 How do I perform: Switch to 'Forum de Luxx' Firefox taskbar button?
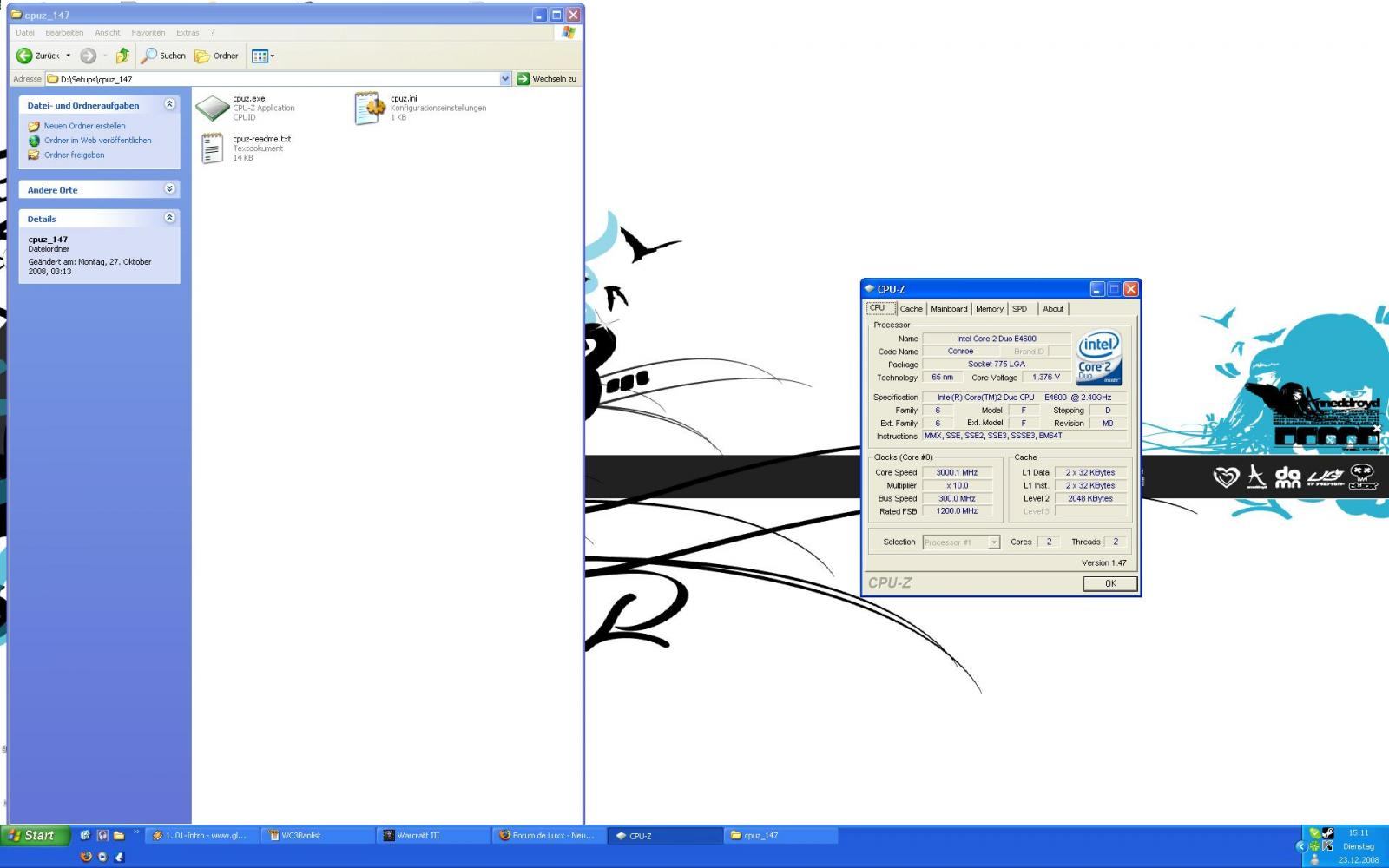tap(550, 836)
